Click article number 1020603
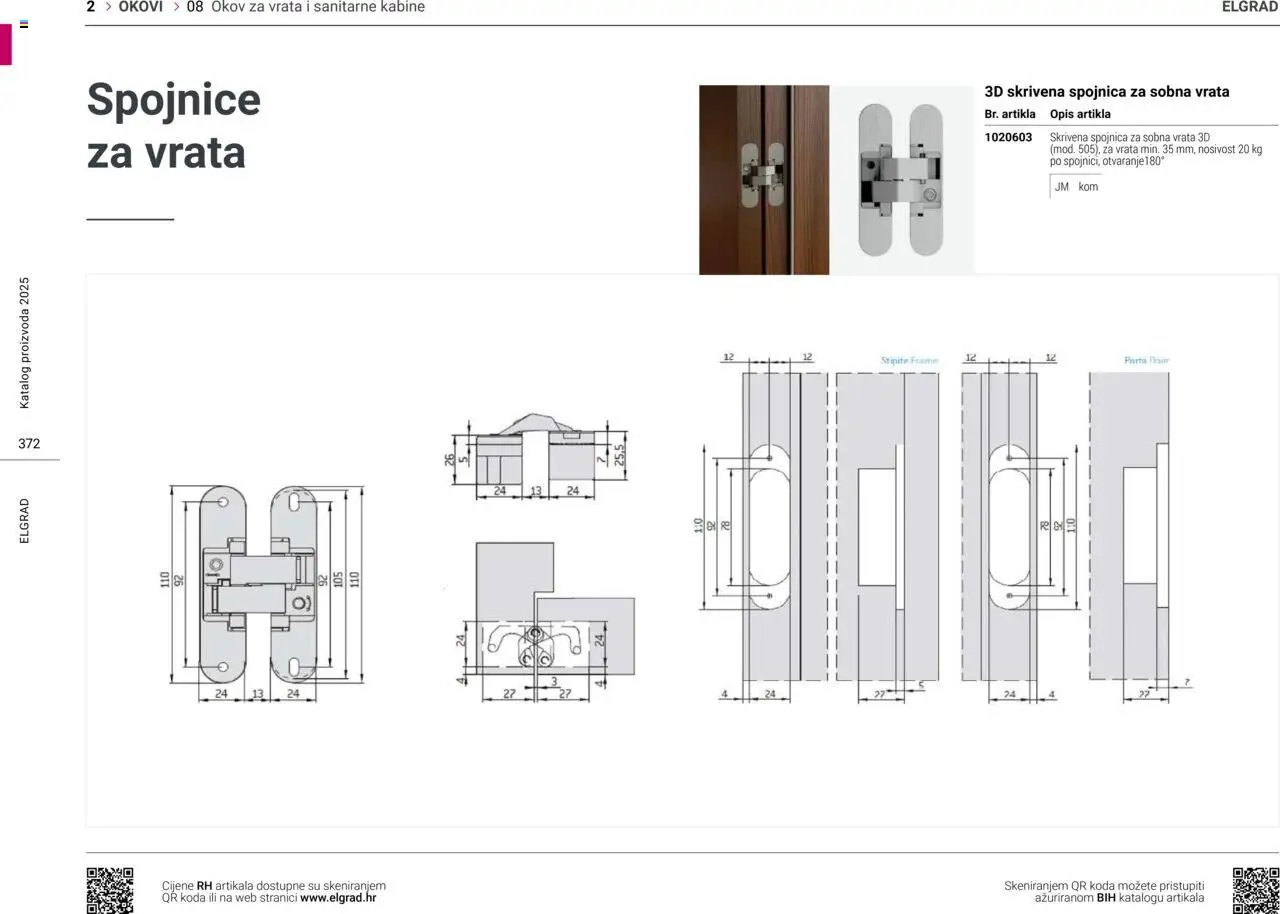Viewport: 1280px width, 914px height. tap(1008, 138)
